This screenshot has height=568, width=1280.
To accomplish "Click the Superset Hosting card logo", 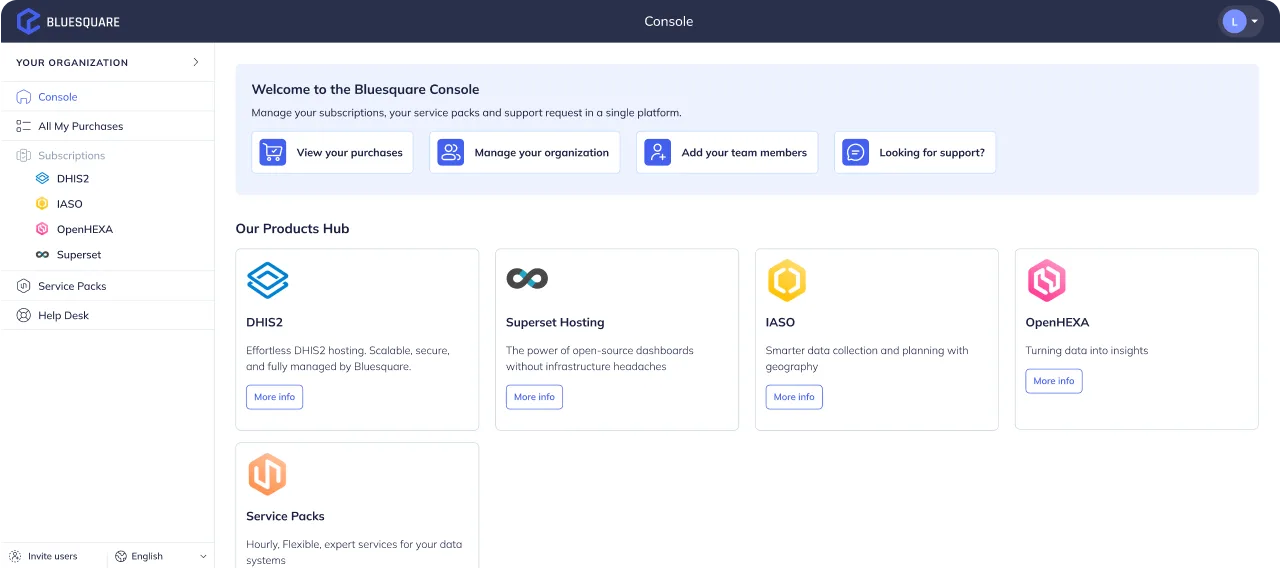I will [x=527, y=279].
